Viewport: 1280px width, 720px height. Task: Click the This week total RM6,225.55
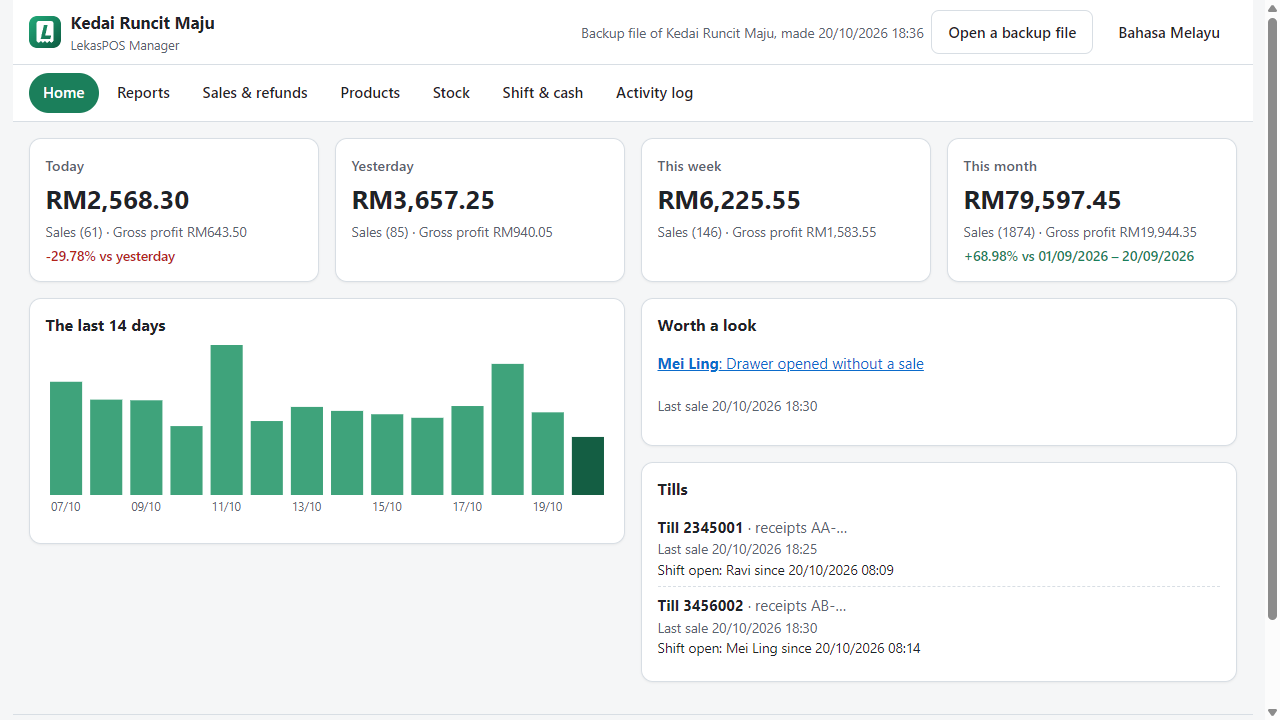pos(729,200)
